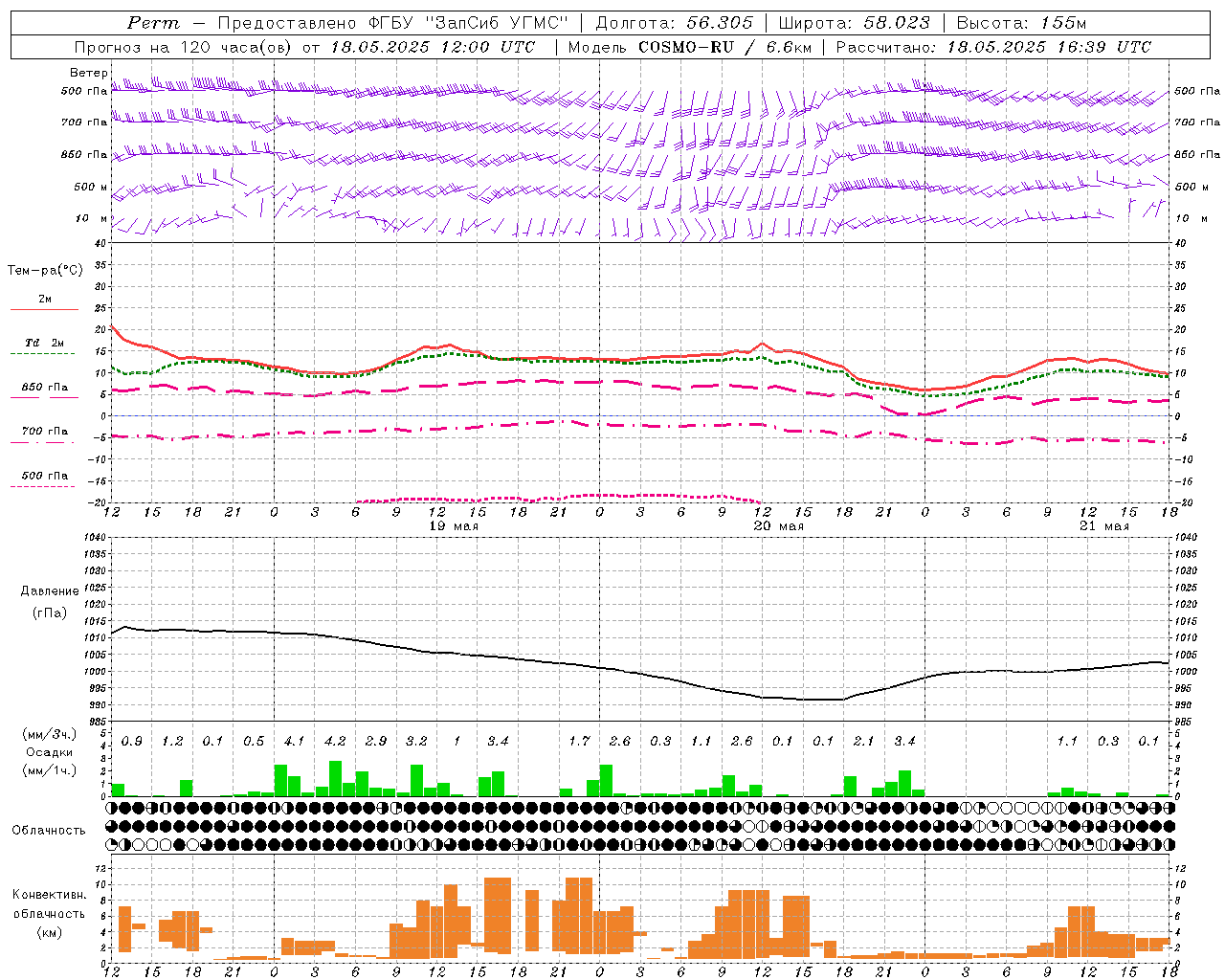Click the "20 мая" date label
The width and height of the screenshot is (1225, 980).
coord(778,526)
